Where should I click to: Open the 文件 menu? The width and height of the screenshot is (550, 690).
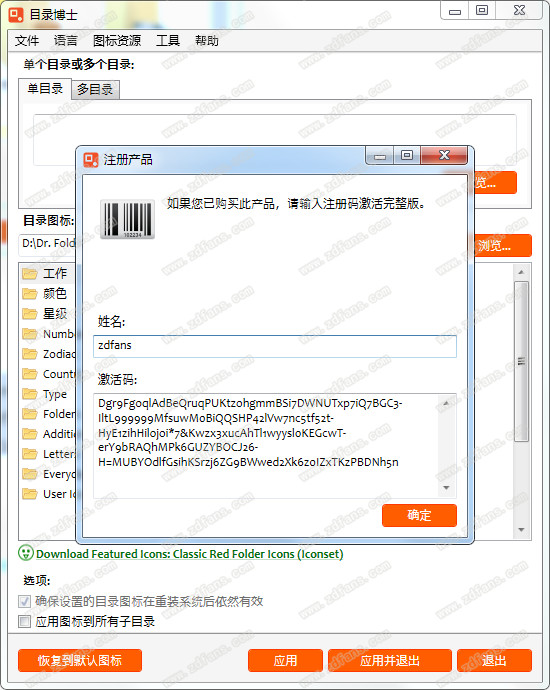tap(27, 41)
